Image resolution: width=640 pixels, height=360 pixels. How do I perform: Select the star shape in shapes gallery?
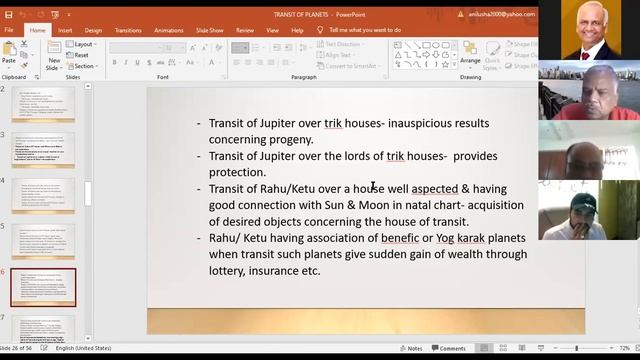445,64
